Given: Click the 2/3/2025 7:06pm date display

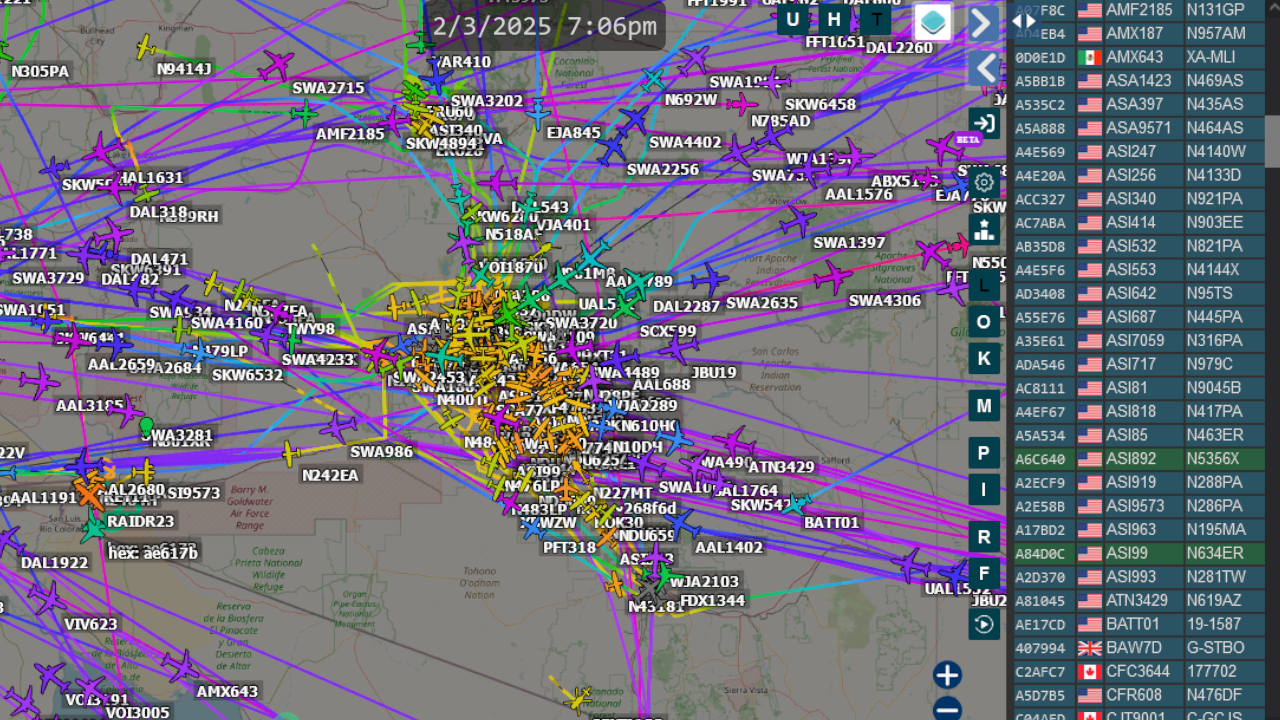Looking at the screenshot, I should pyautogui.click(x=545, y=27).
